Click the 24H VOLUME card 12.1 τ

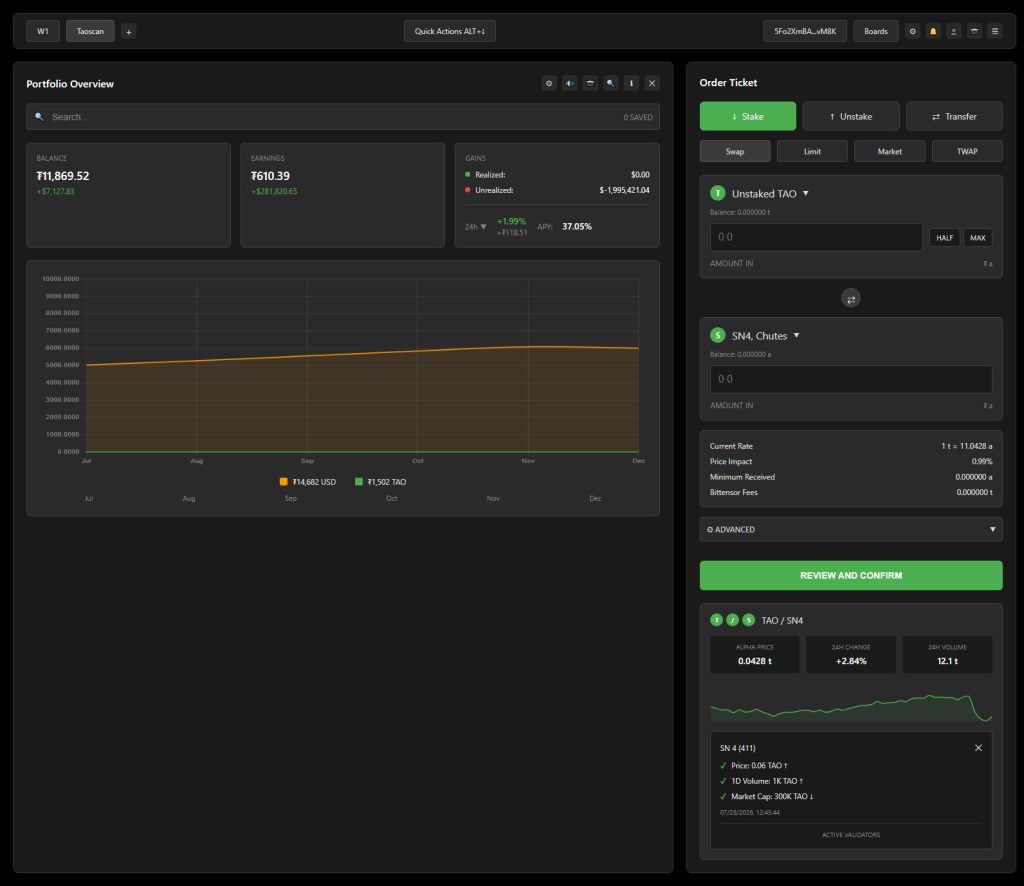(x=948, y=654)
